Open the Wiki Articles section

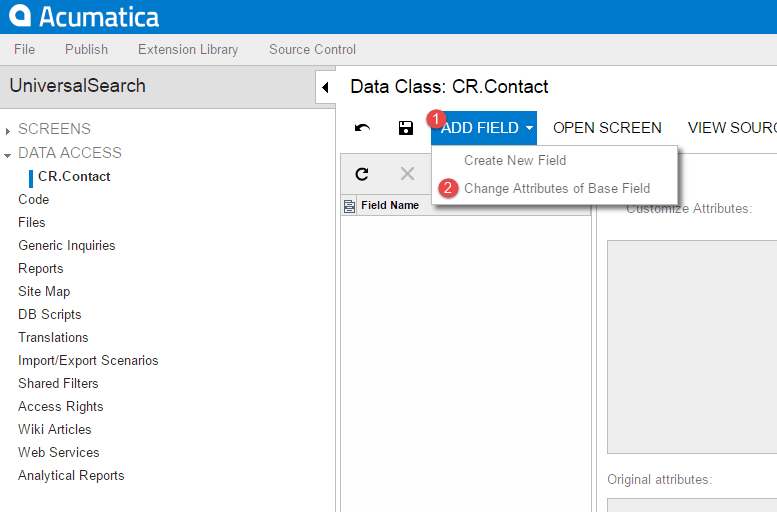pos(55,429)
